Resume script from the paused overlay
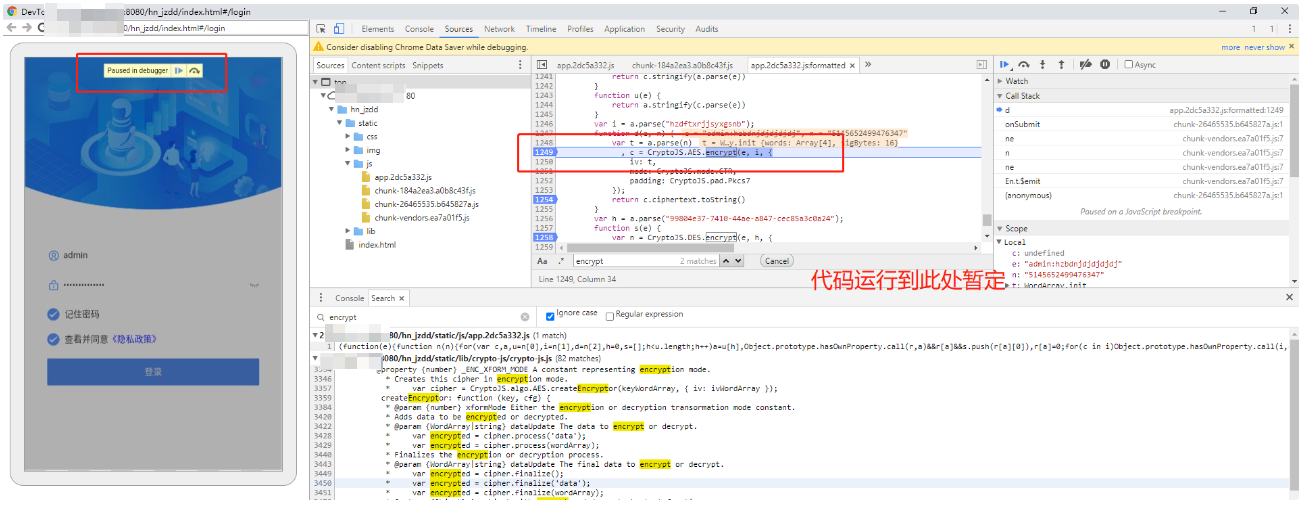1301x506 pixels. (x=178, y=70)
